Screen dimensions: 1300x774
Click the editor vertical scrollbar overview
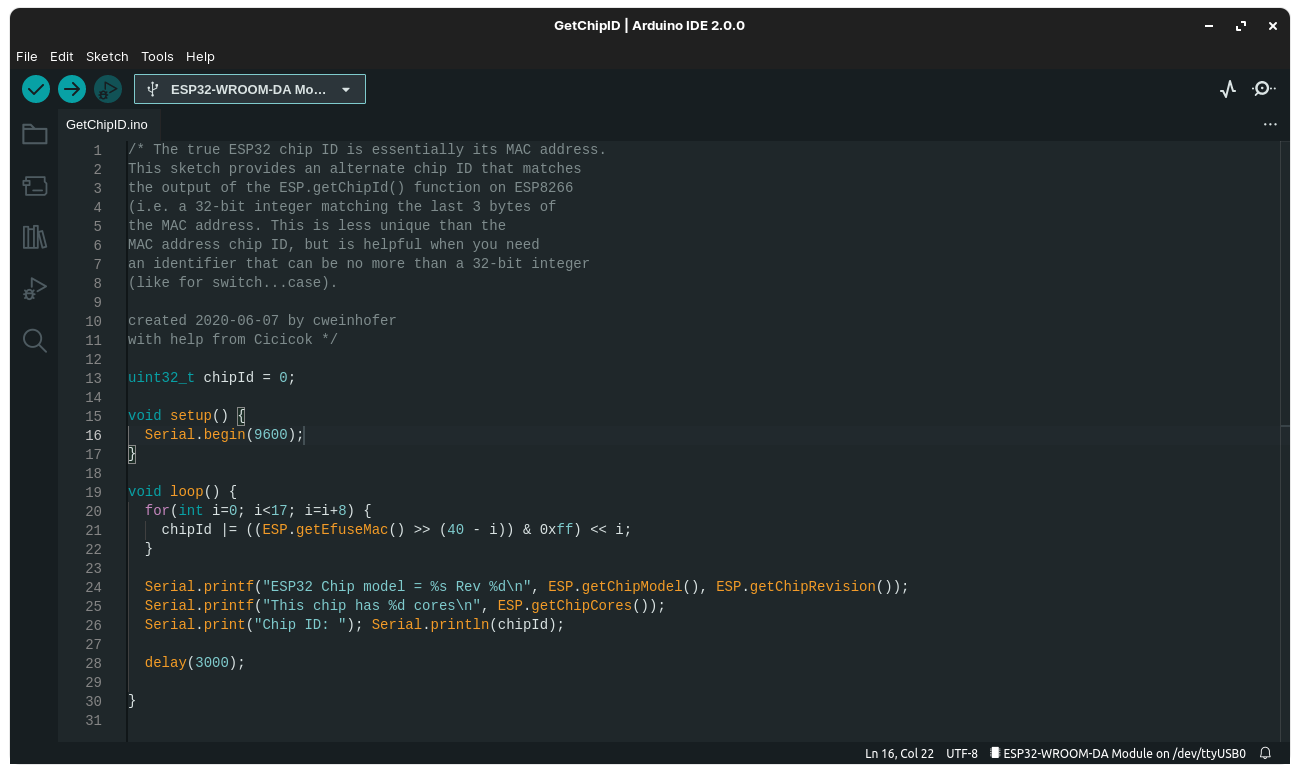pos(1285,441)
